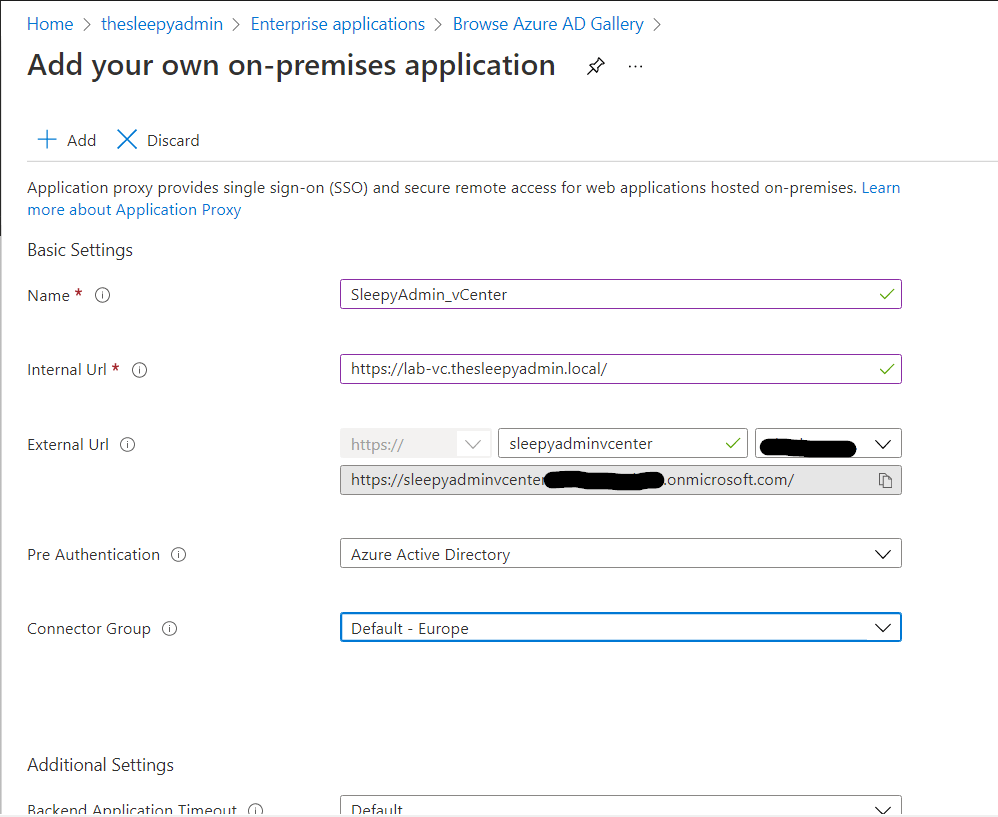
Task: Expand the external URL domain dropdown
Action: pos(829,443)
